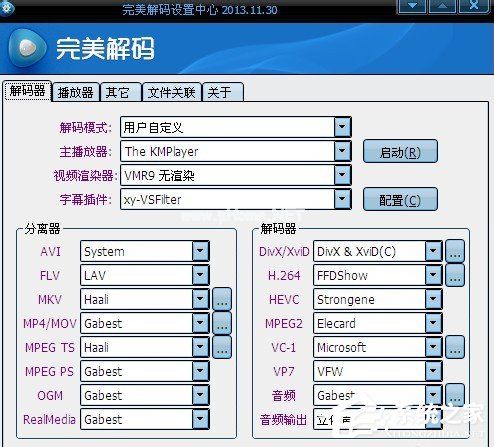Open the OGM splitter dropdown
494x447 pixels.
(x=200, y=395)
